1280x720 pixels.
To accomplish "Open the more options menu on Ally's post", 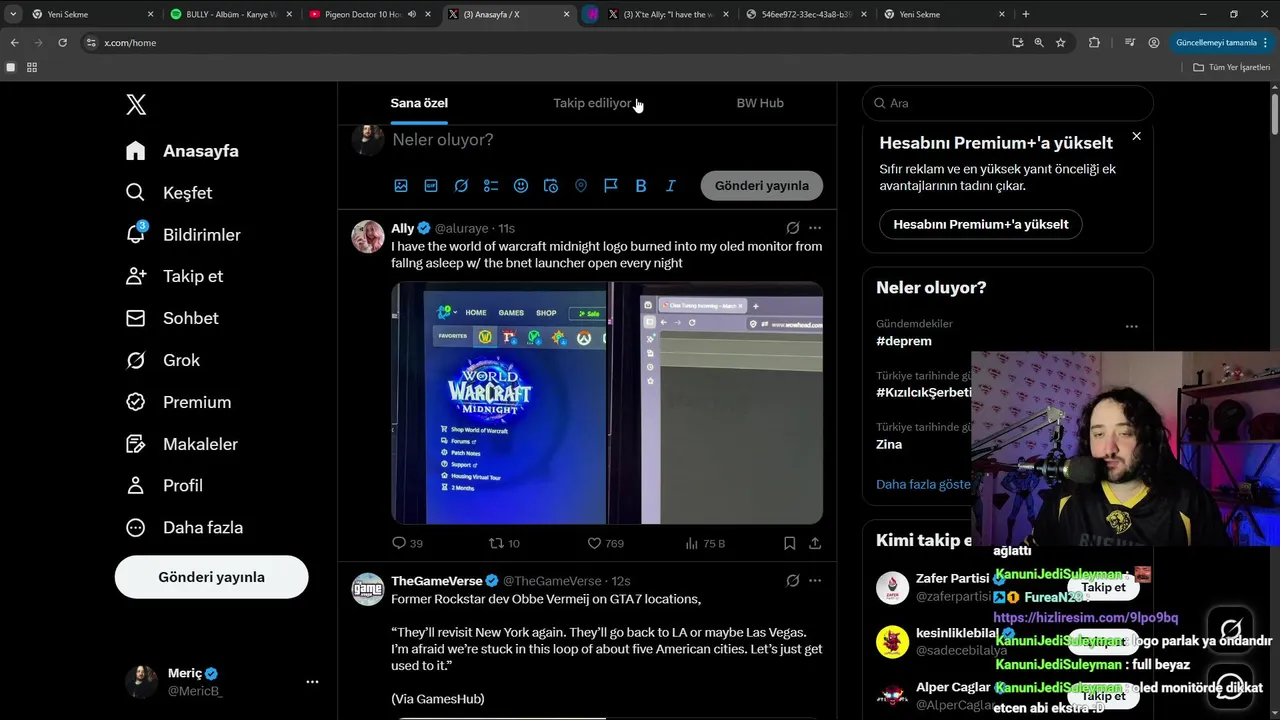I will (x=815, y=228).
